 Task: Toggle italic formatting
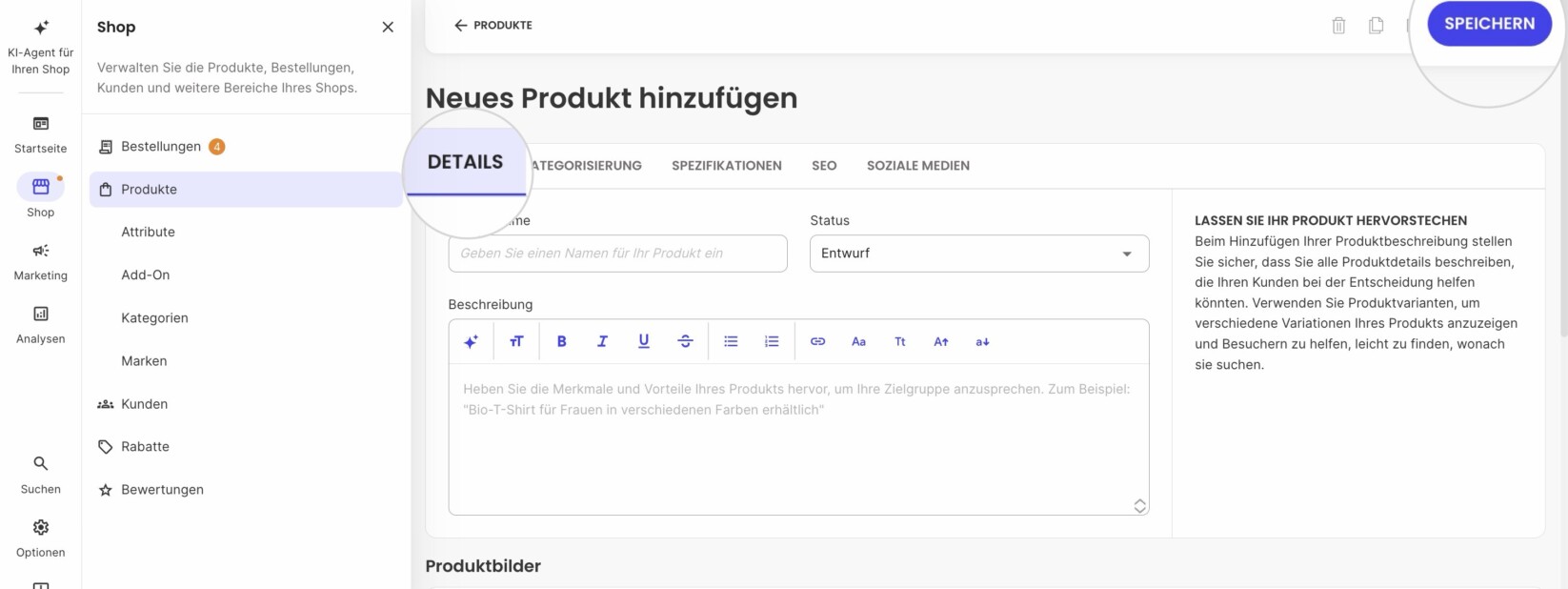click(602, 341)
